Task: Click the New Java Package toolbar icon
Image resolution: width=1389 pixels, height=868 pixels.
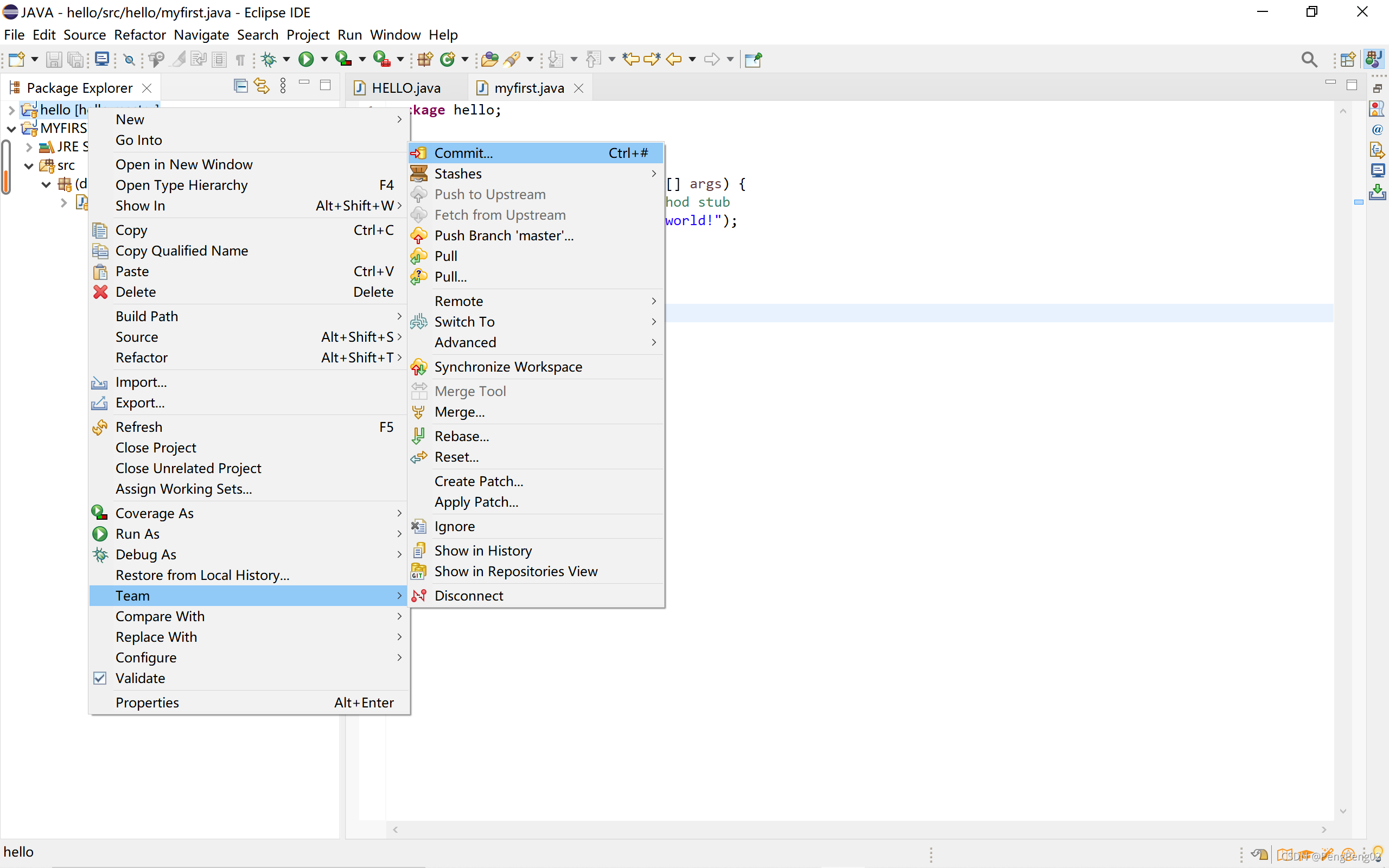Action: pos(425,59)
